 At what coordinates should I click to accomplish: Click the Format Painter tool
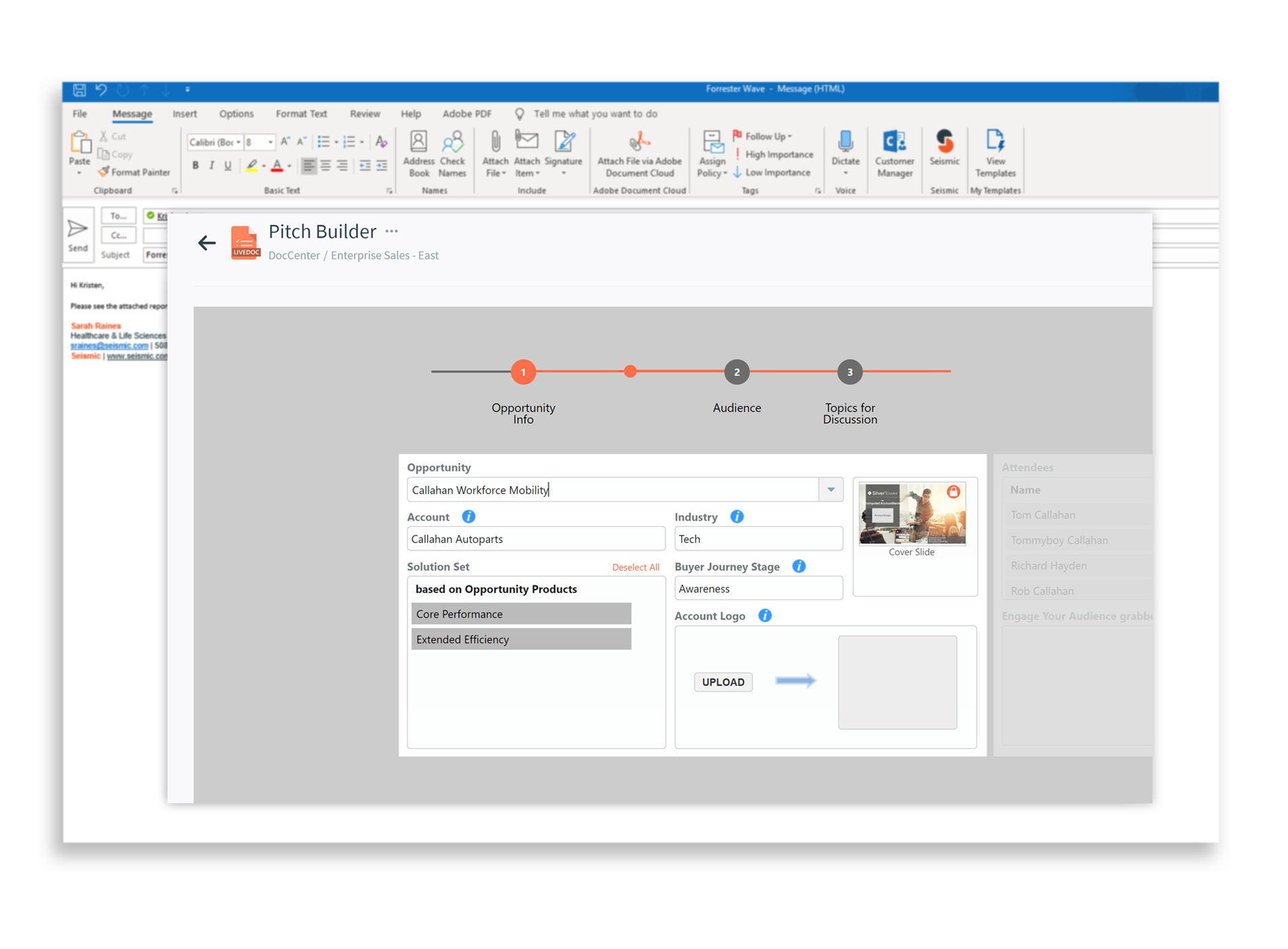134,172
